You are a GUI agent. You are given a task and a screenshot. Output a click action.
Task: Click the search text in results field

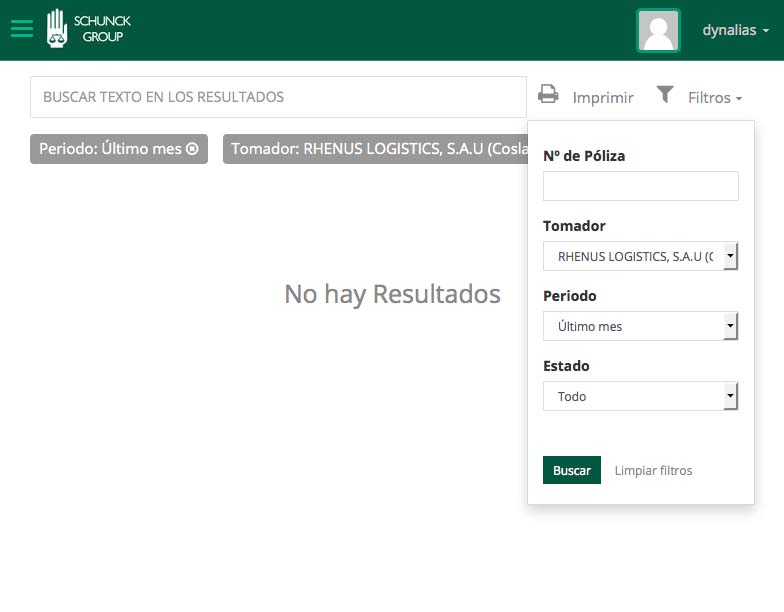click(x=278, y=97)
